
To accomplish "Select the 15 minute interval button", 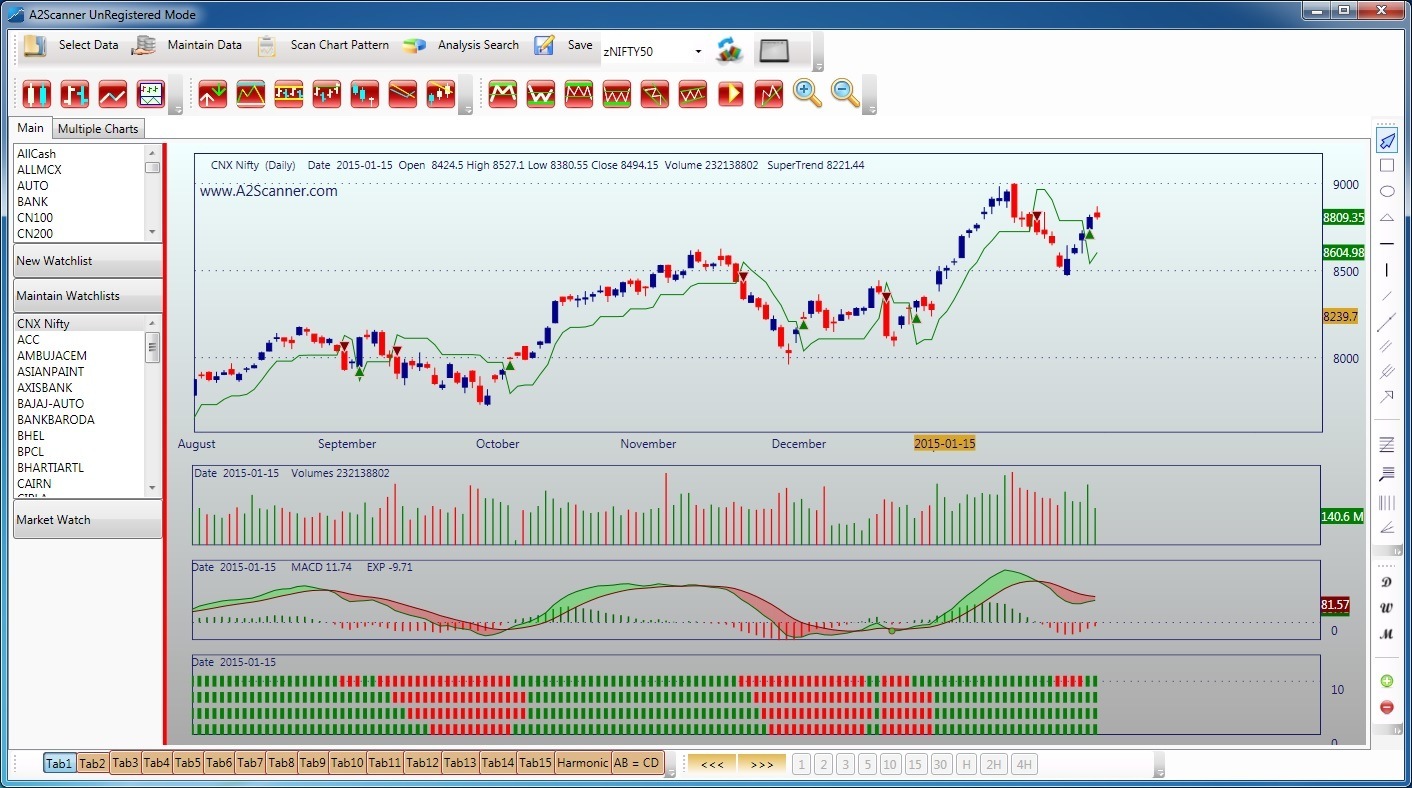I will point(915,765).
